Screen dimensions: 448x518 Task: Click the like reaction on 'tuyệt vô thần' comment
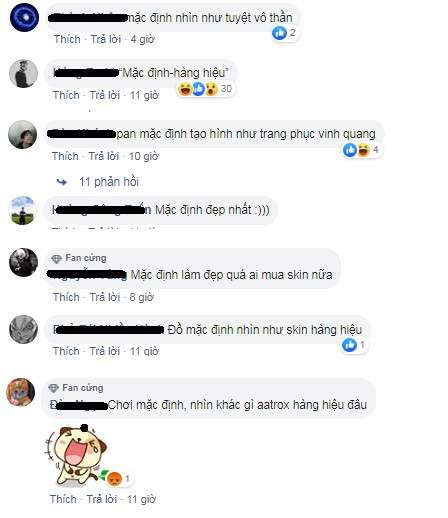(x=279, y=33)
